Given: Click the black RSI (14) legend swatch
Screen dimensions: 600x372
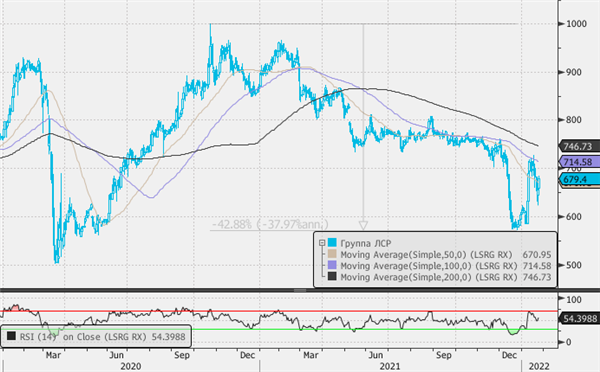Looking at the screenshot, I should pos(11,336).
